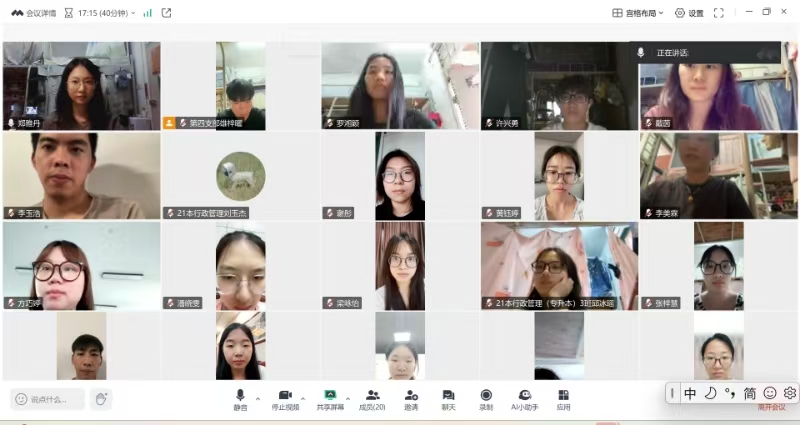Click the network signal strength indicator
Image resolution: width=800 pixels, height=425 pixels.
(x=147, y=13)
